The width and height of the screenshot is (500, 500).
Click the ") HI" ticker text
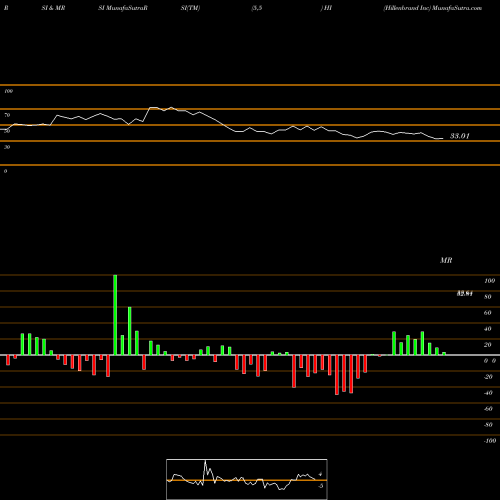tap(326, 8)
